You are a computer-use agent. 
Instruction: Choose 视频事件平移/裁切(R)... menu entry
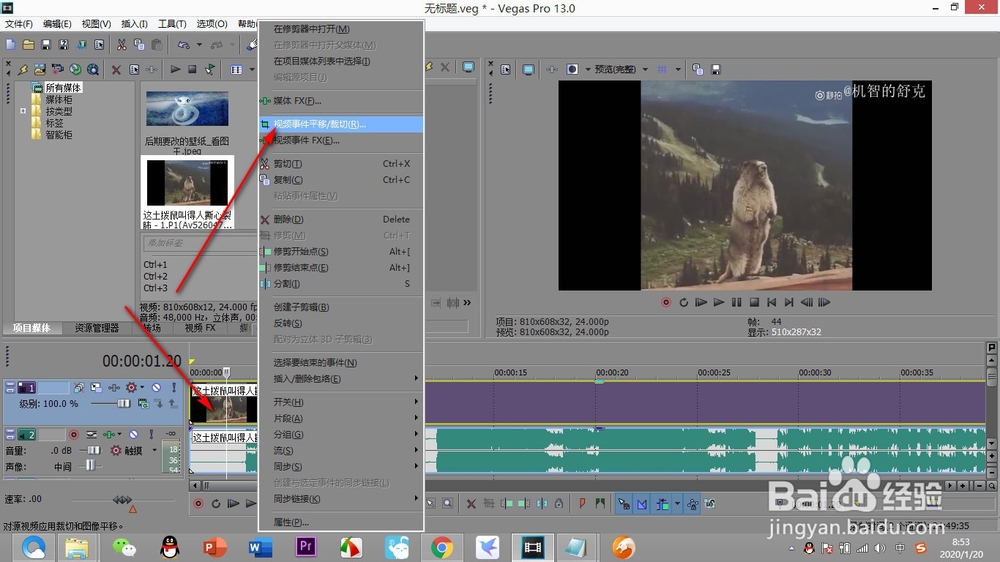[341, 124]
